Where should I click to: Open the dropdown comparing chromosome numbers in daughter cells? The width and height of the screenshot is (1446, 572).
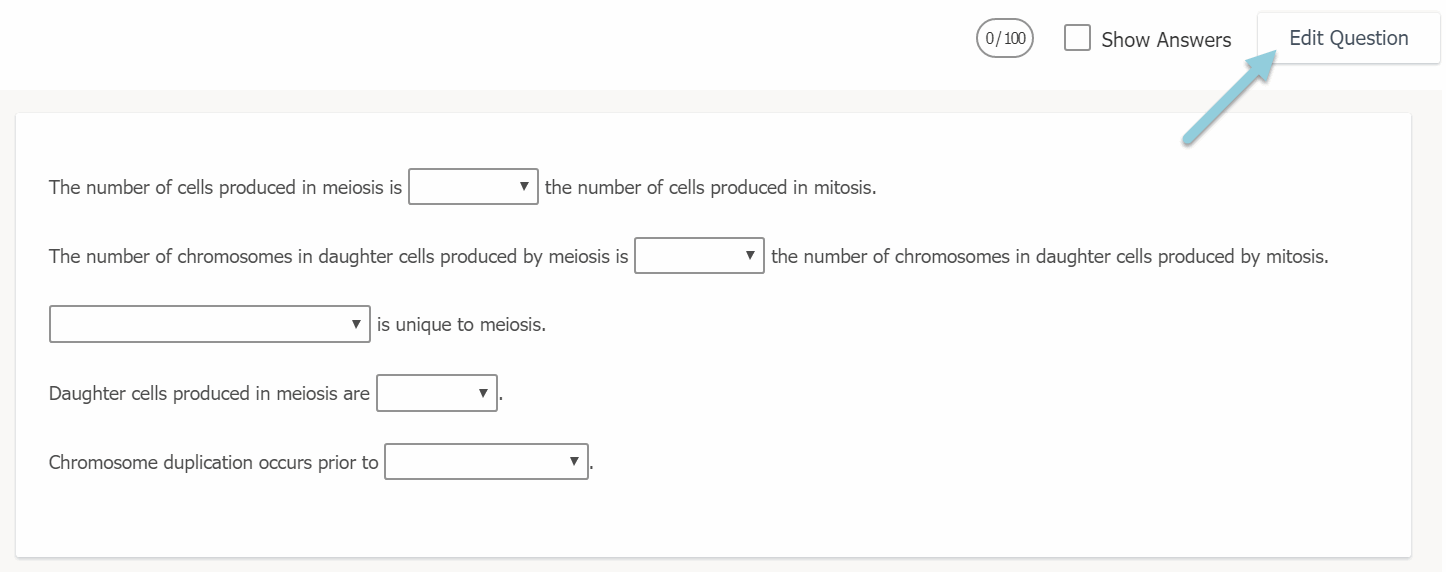coord(699,256)
